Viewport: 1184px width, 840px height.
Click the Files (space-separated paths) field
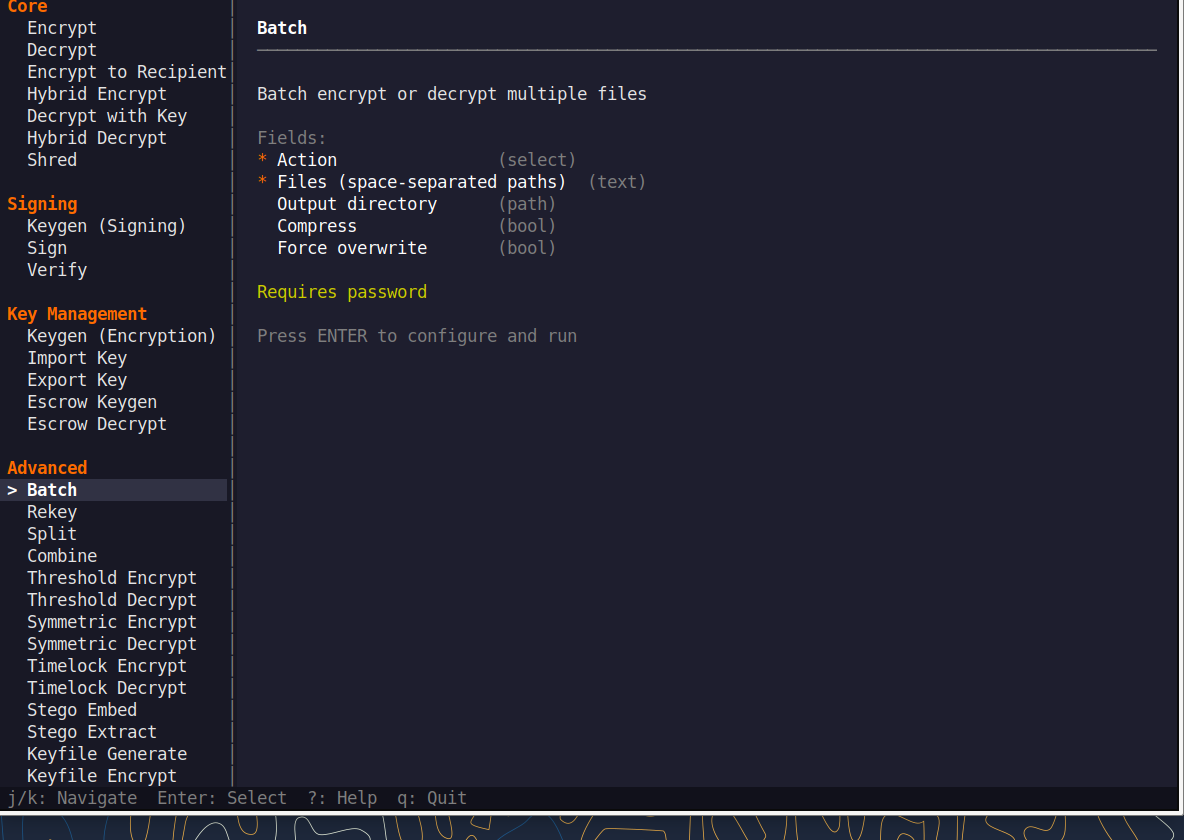coord(452,181)
